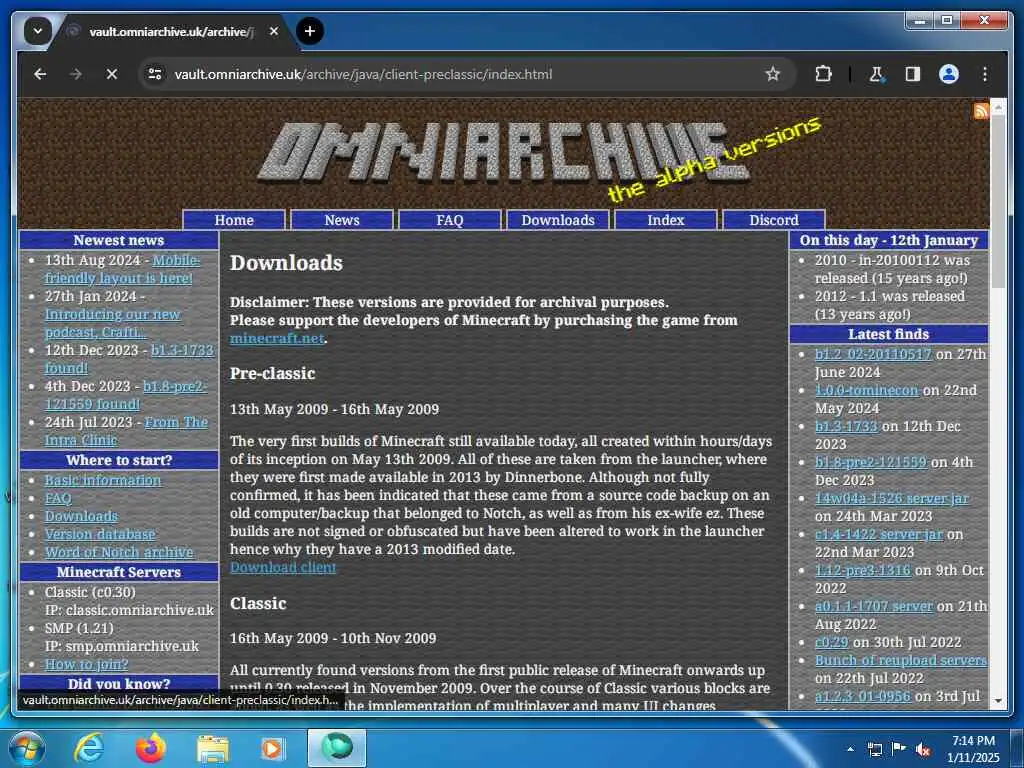Open the sidebar FAQ link
Screen dimensions: 1024x768
point(58,498)
